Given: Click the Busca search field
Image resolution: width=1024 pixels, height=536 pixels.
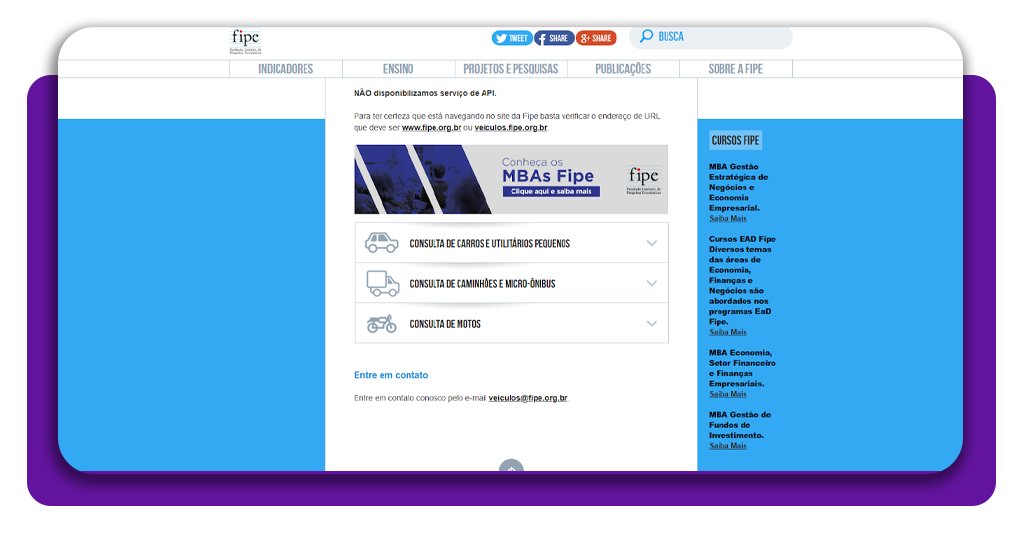Looking at the screenshot, I should coord(720,37).
